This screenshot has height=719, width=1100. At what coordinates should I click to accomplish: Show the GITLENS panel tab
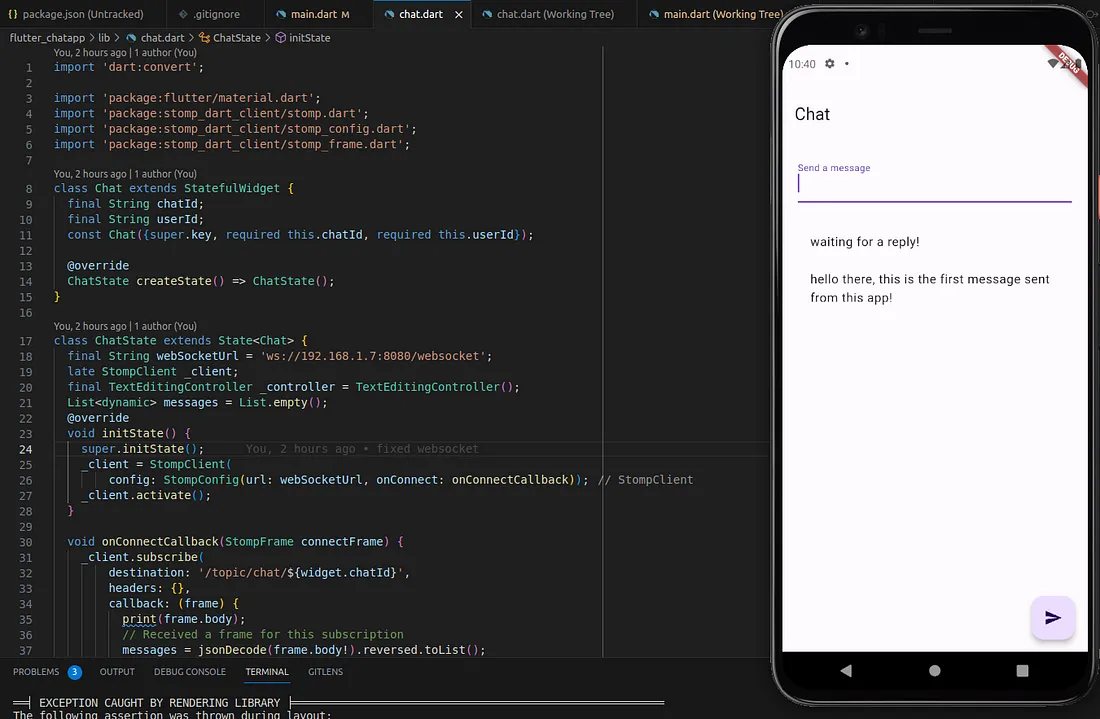pyautogui.click(x=325, y=672)
